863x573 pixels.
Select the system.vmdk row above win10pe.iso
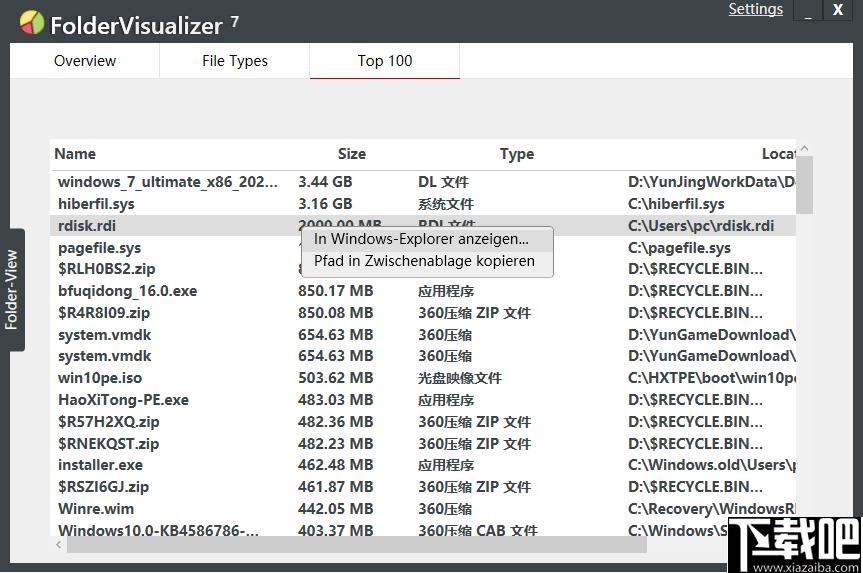pos(423,356)
